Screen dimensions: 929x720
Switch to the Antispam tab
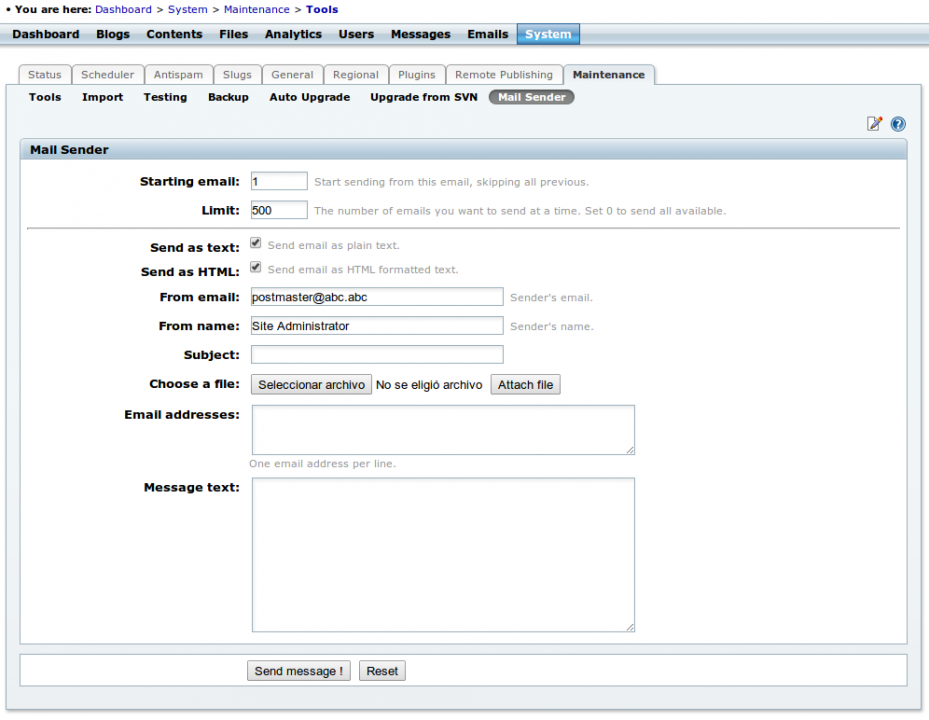click(178, 75)
